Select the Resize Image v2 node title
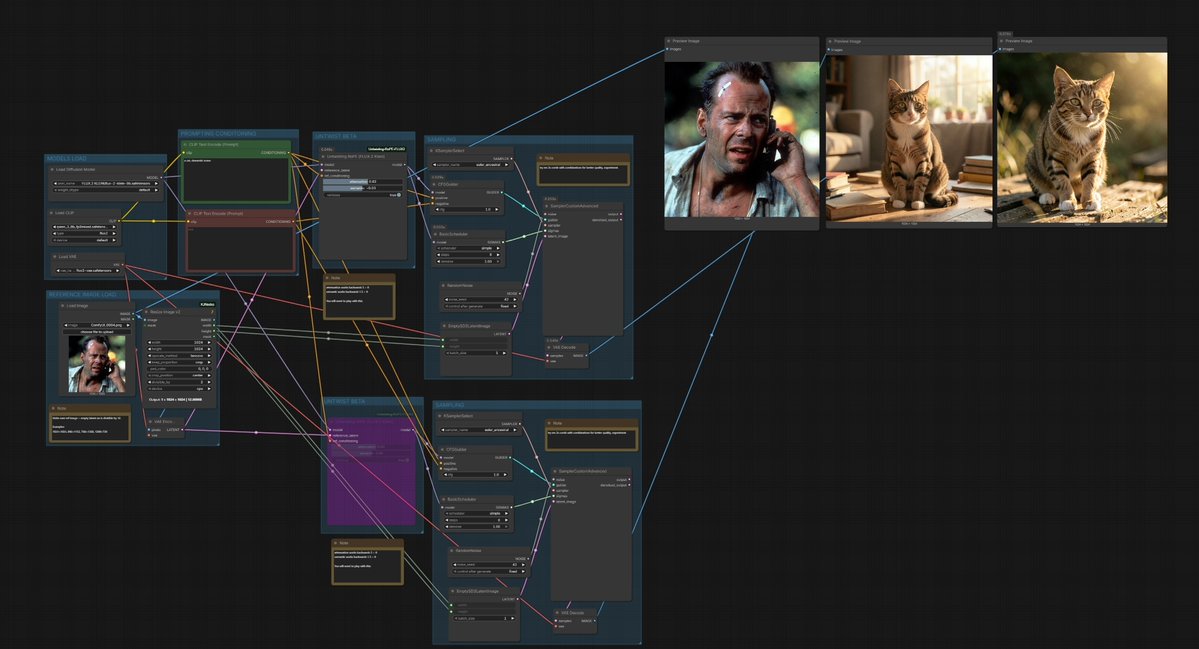 (x=165, y=312)
